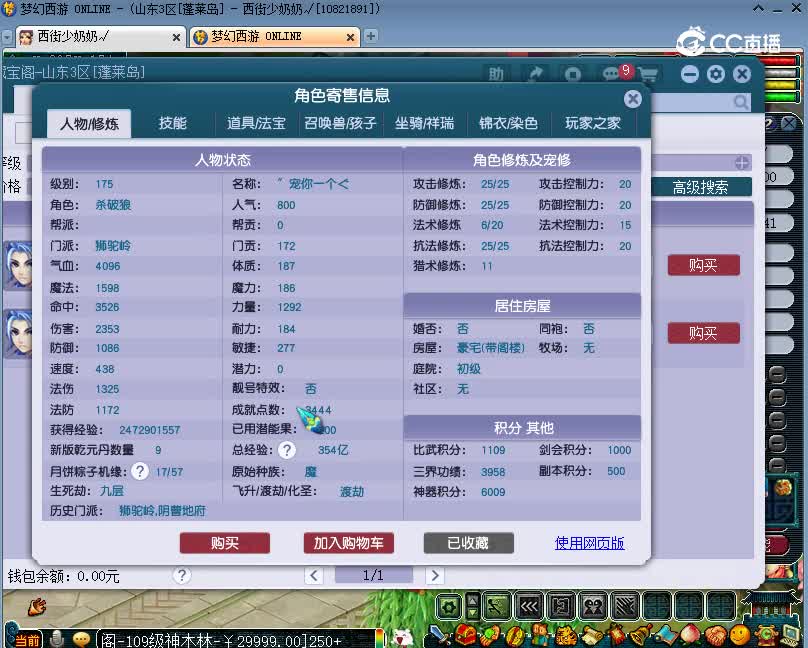Click the 狮驼岭,阴曹地府 history value
This screenshot has height=648, width=808.
pos(162,511)
